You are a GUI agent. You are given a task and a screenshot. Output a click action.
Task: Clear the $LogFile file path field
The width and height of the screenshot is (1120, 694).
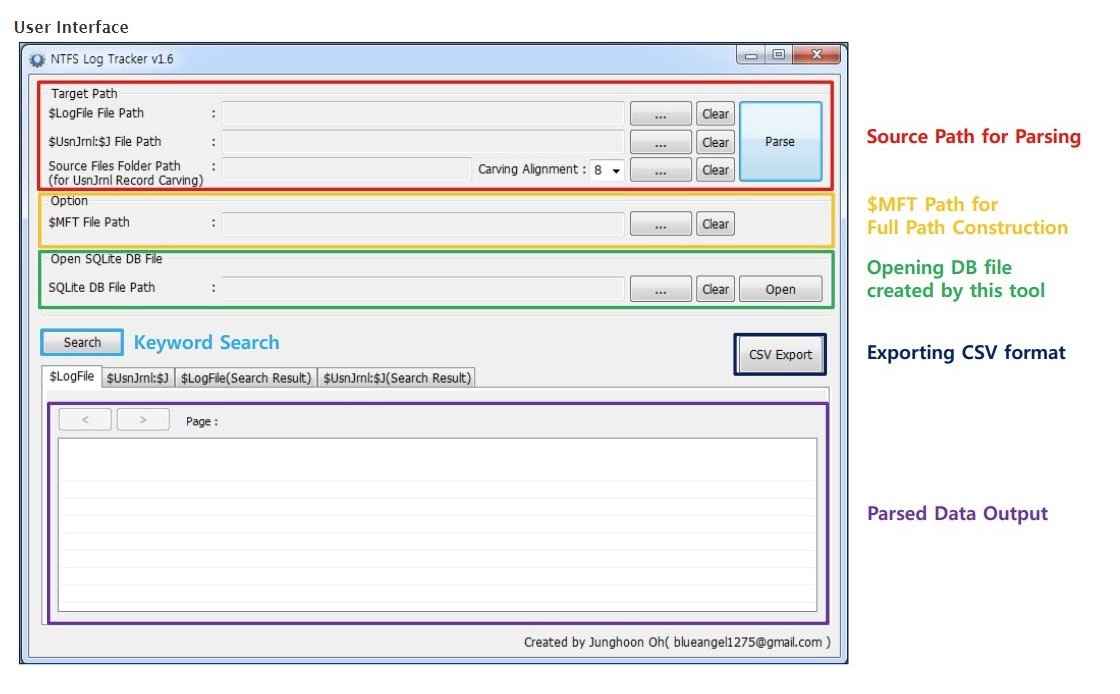point(715,114)
